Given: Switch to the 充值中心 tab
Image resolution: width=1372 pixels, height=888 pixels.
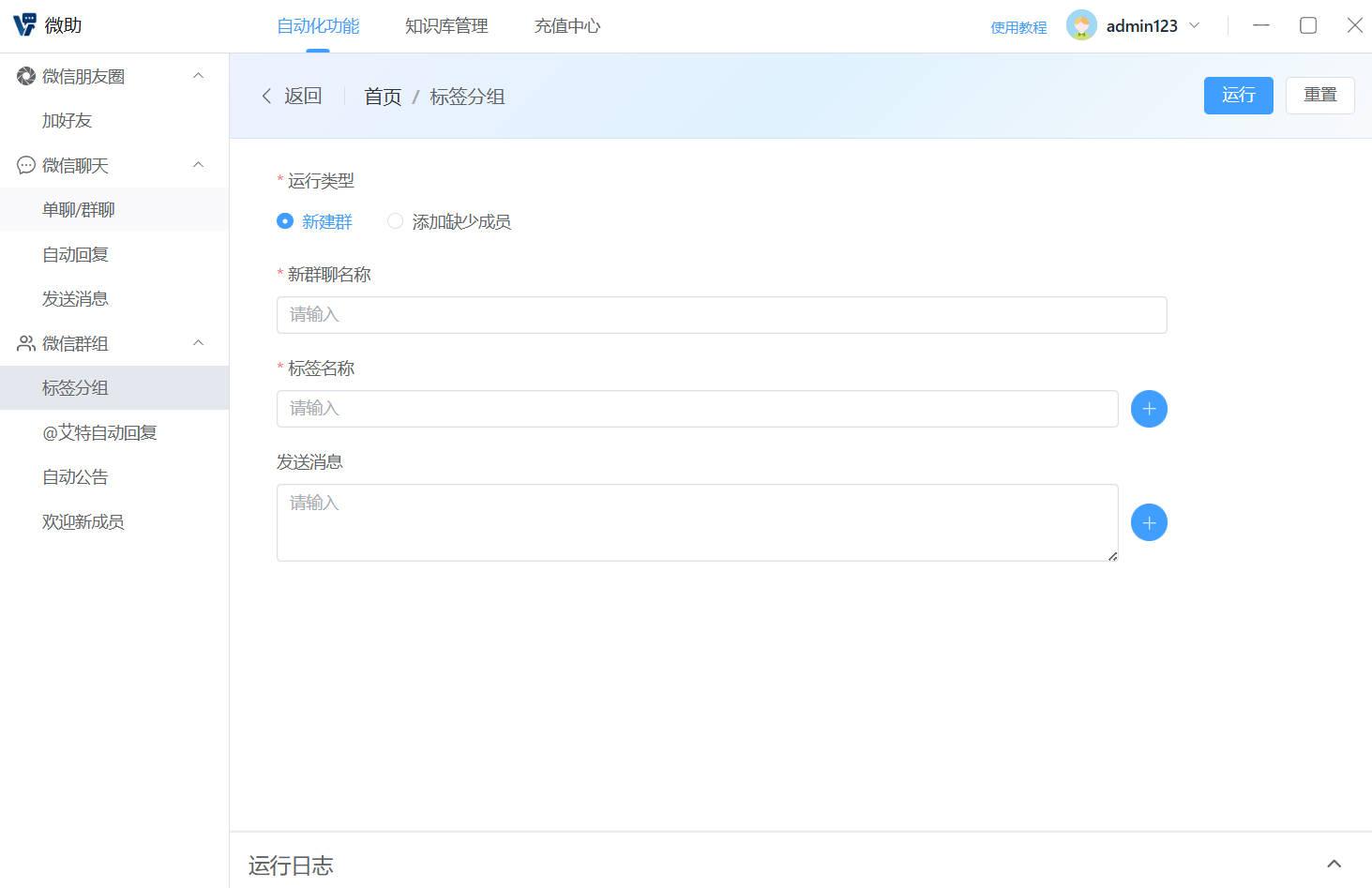Looking at the screenshot, I should [566, 25].
